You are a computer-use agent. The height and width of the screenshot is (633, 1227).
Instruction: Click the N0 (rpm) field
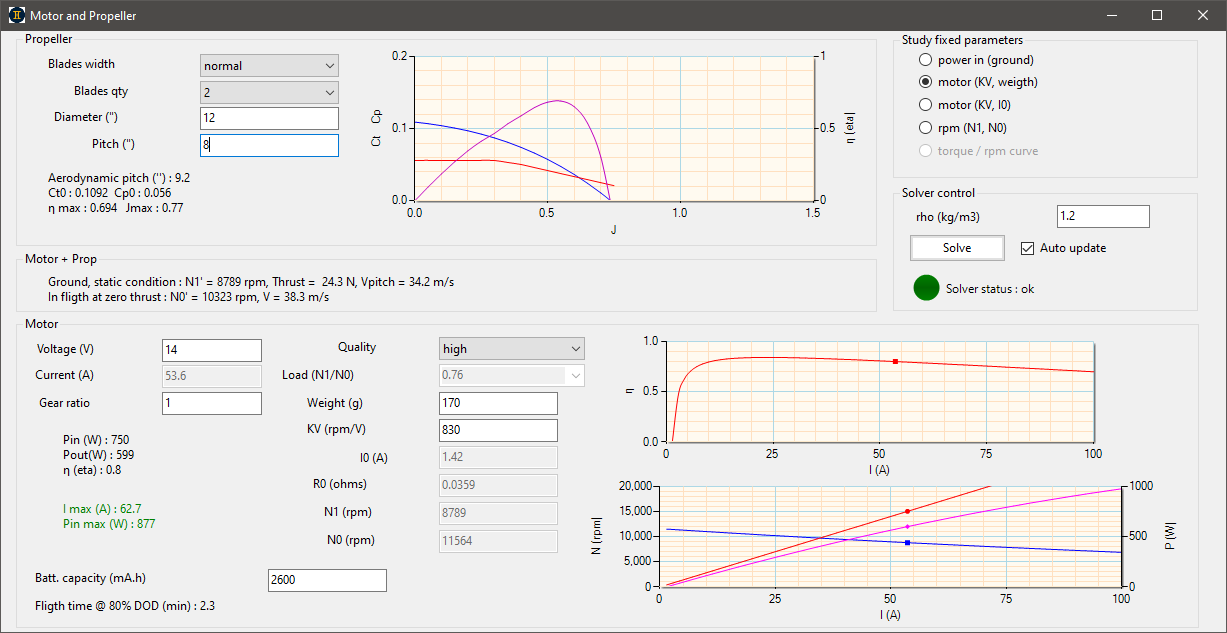tap(498, 541)
